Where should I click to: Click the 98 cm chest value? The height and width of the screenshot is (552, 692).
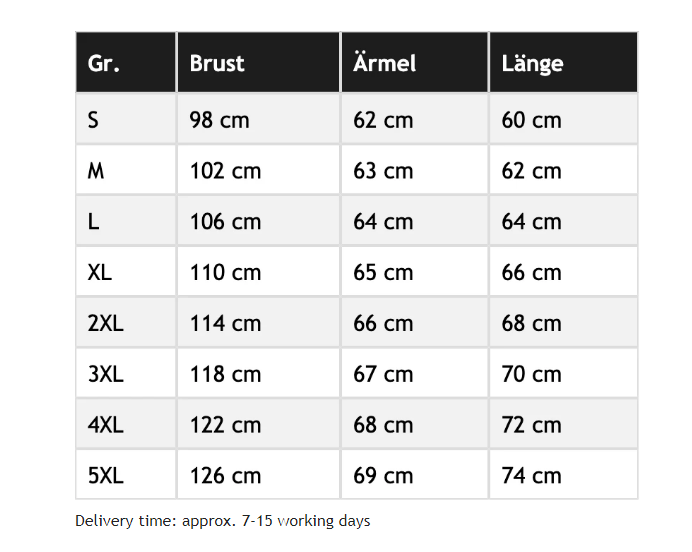click(220, 120)
